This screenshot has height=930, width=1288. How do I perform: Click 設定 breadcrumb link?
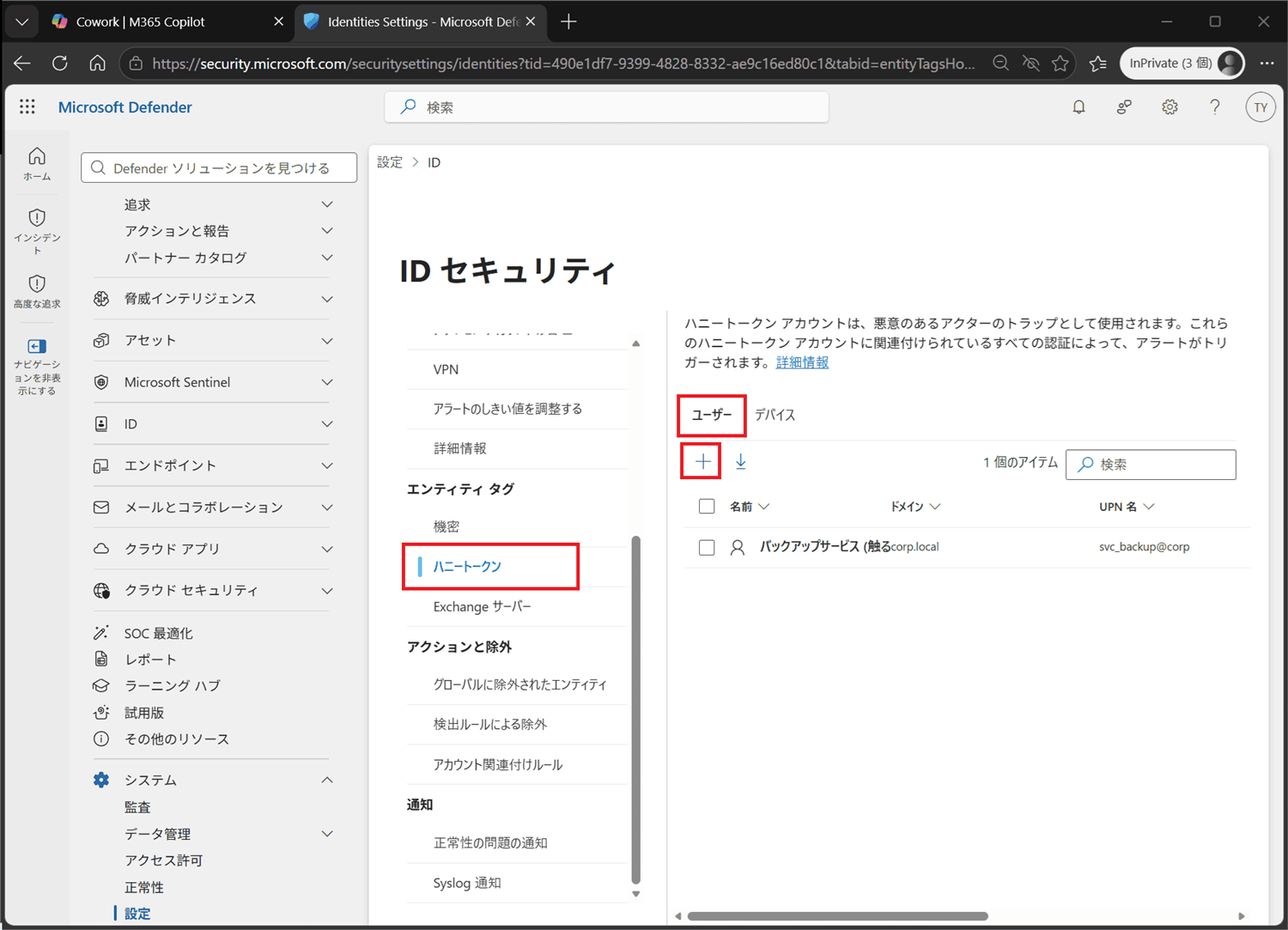[390, 162]
